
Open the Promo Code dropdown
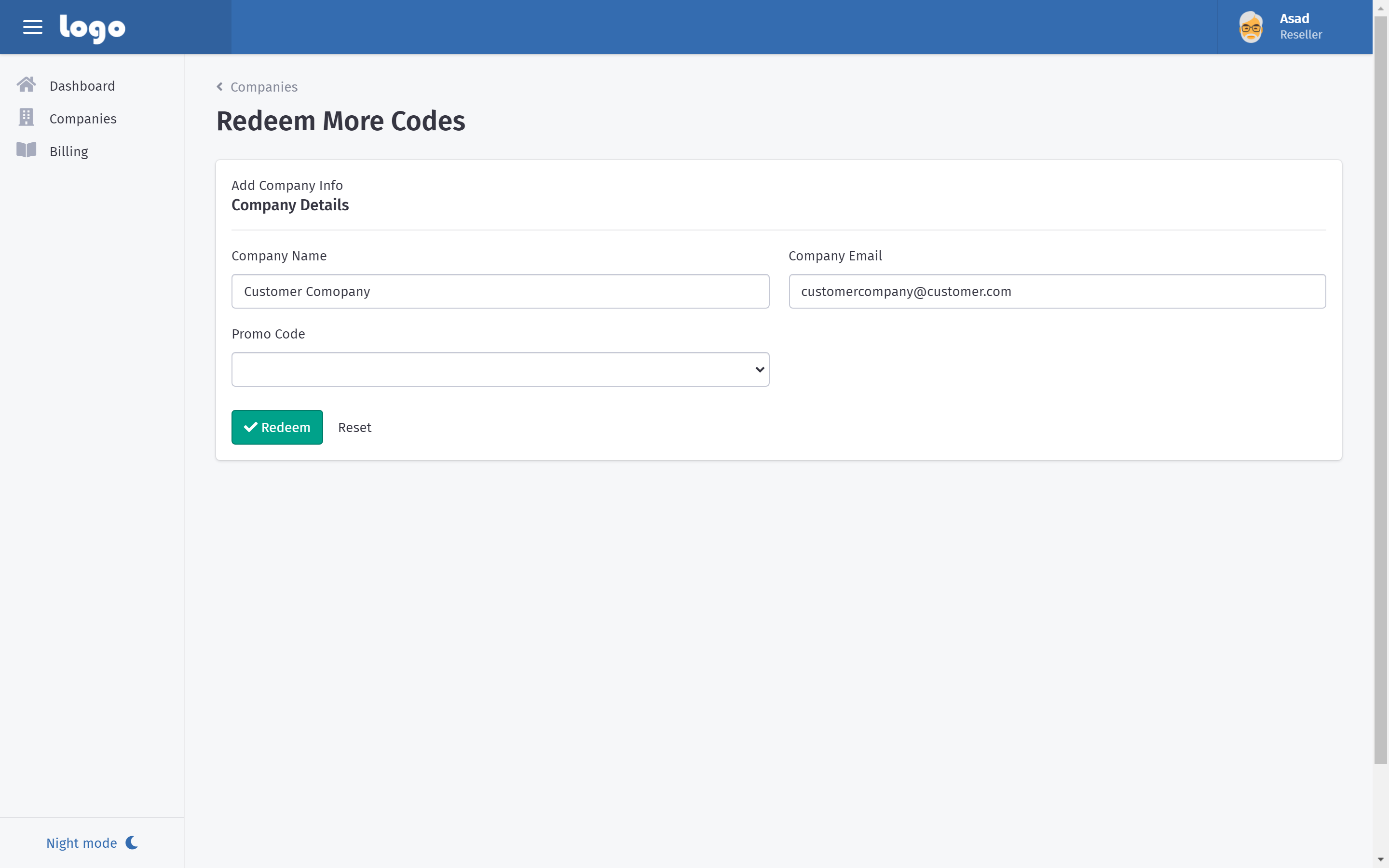tap(500, 369)
